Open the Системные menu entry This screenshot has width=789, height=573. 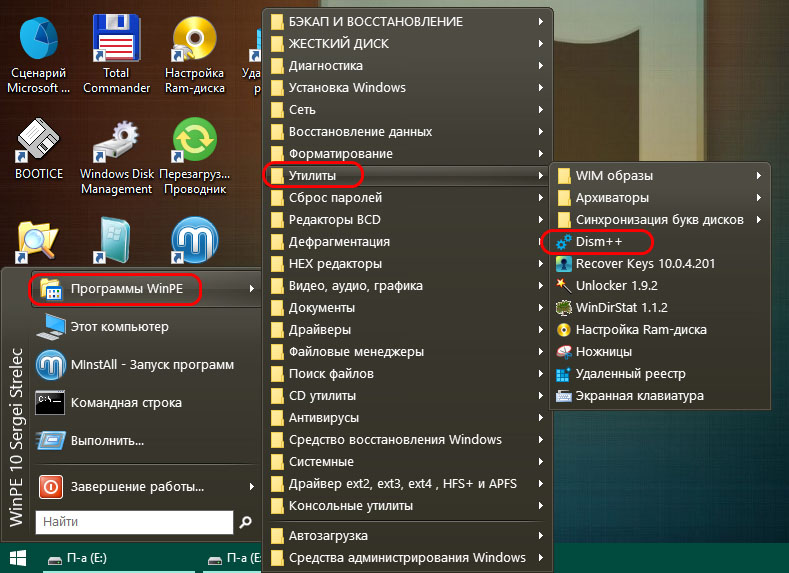[x=407, y=462]
